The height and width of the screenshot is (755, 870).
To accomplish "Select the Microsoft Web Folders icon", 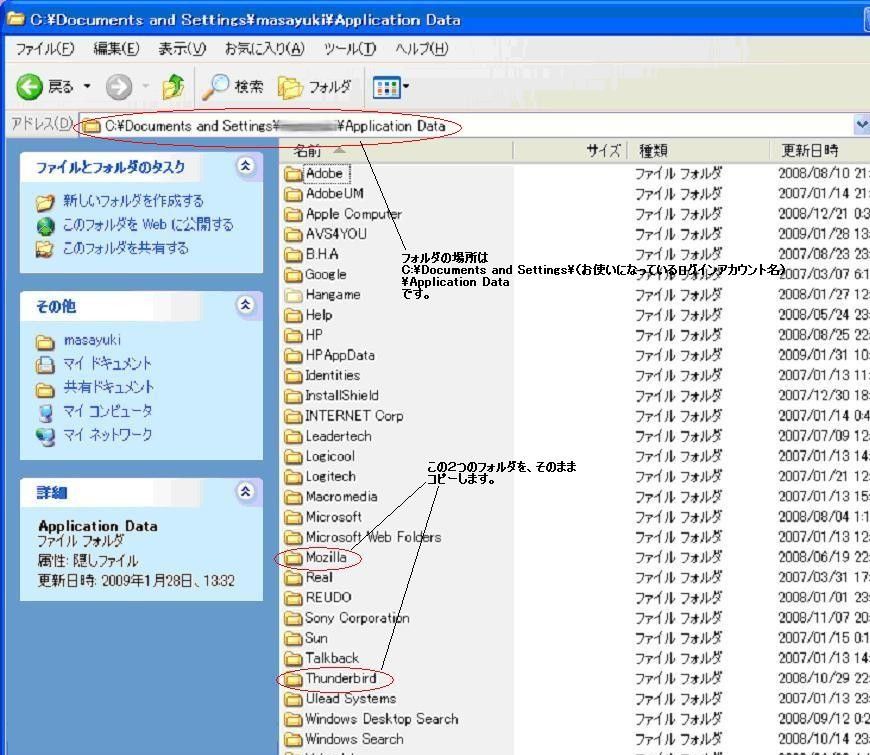I will [x=294, y=538].
